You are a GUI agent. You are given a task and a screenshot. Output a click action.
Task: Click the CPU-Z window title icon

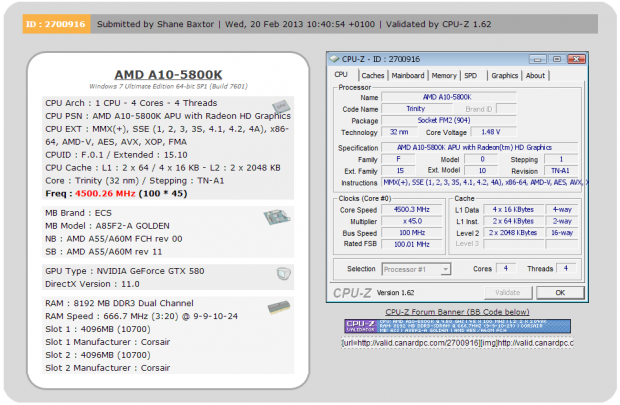335,59
